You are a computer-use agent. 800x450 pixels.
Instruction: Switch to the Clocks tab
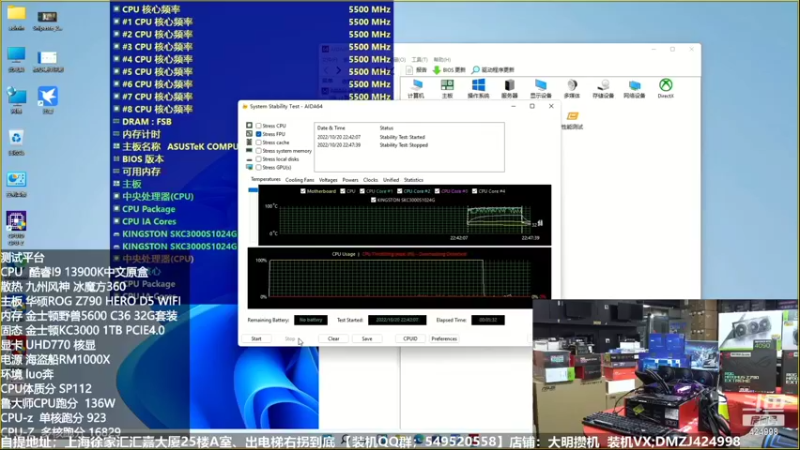pyautogui.click(x=370, y=180)
